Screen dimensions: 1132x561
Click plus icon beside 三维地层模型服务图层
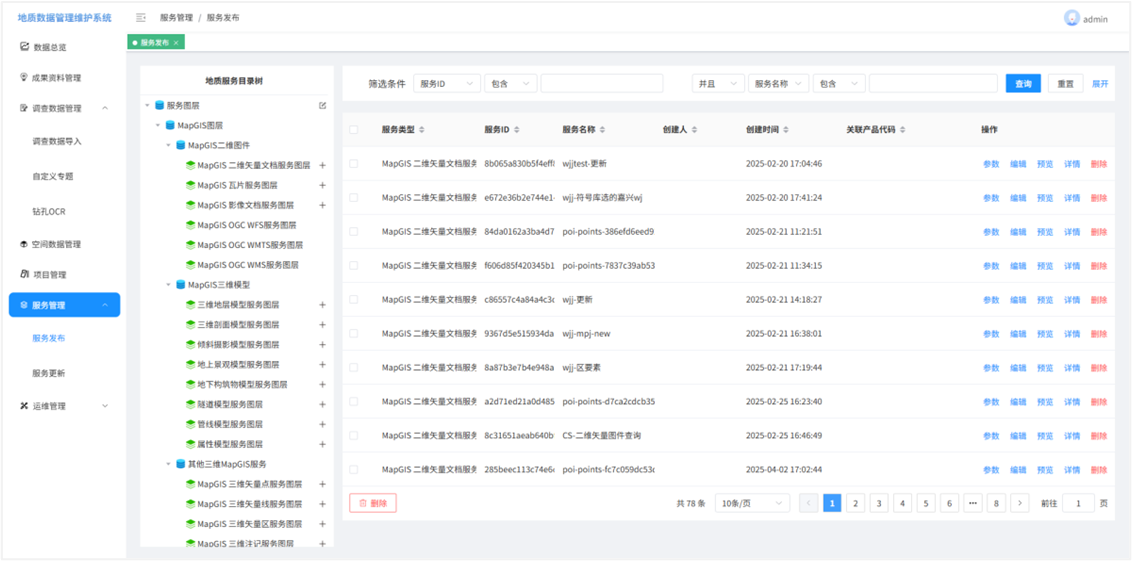coord(323,305)
